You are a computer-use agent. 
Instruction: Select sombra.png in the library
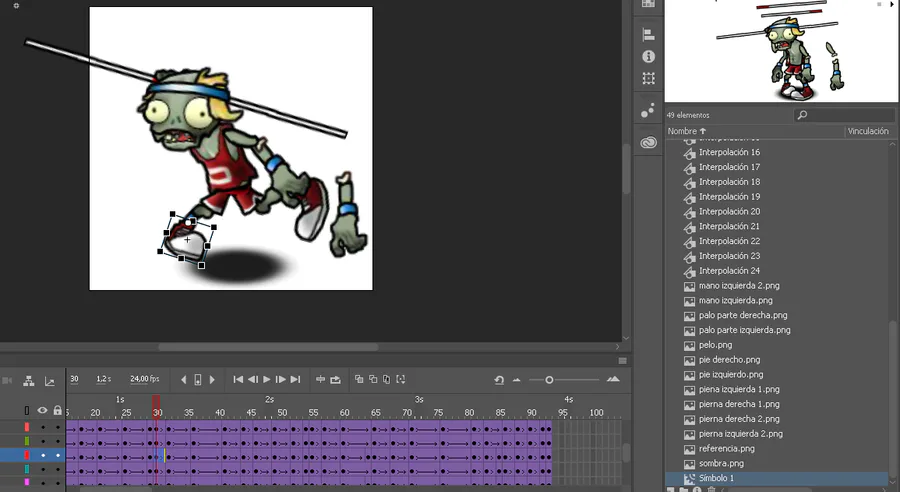pos(721,463)
